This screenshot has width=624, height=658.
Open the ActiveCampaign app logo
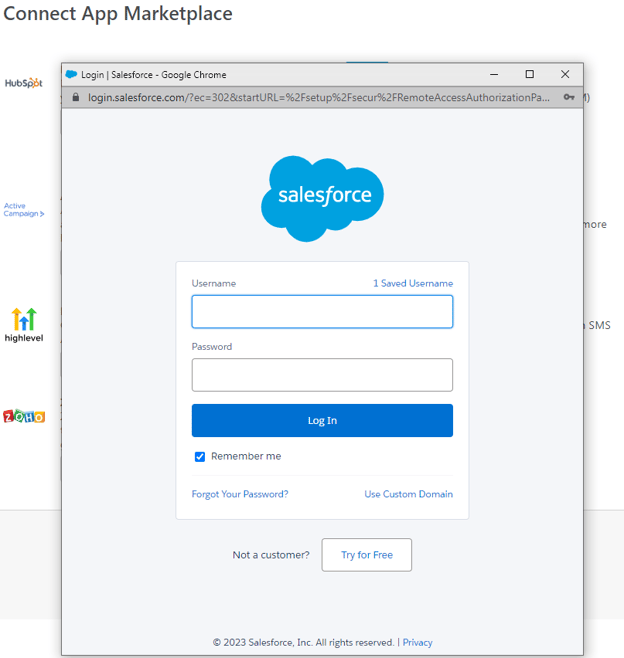pyautogui.click(x=24, y=210)
